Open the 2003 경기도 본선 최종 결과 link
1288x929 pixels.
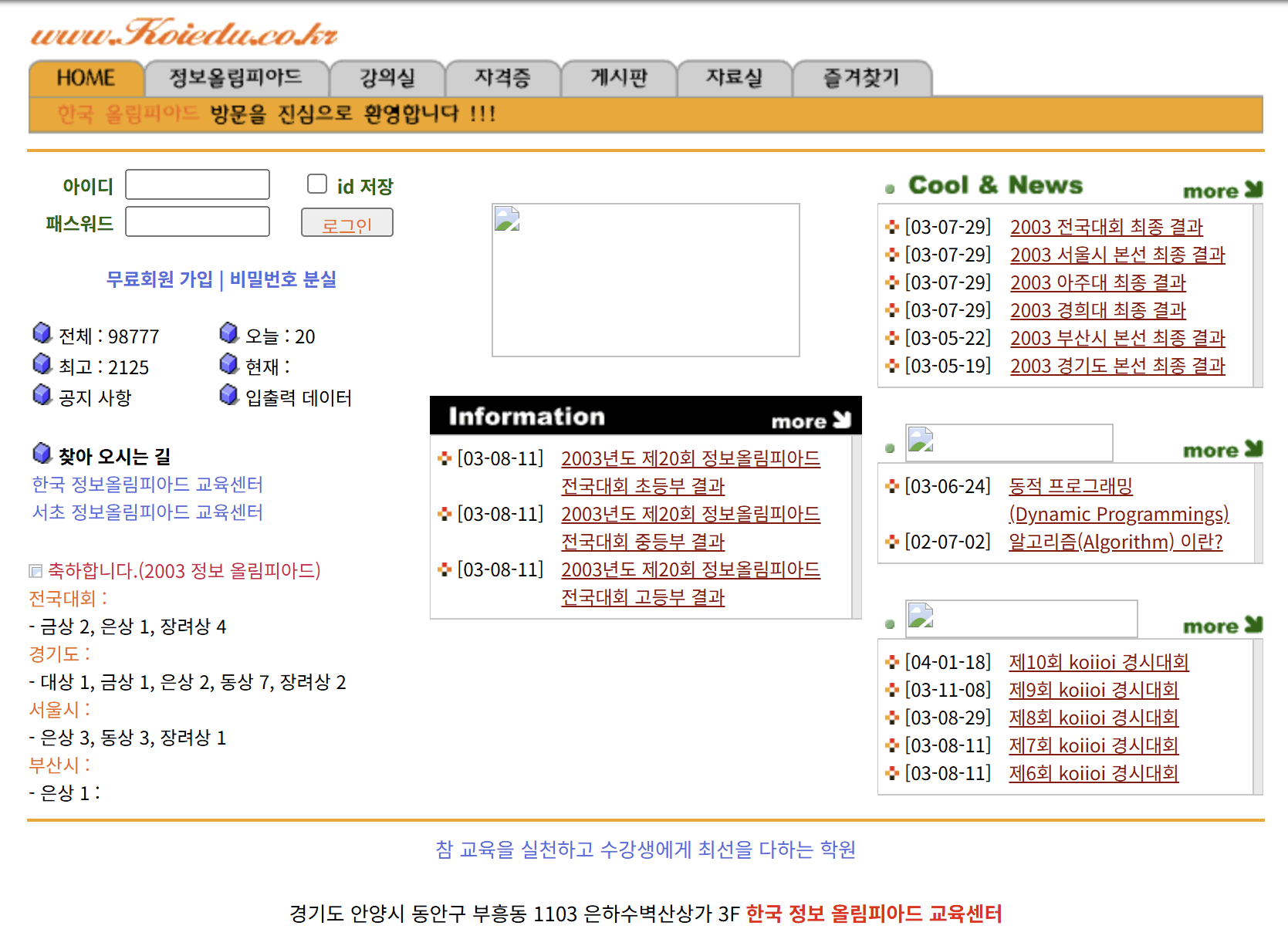pos(1117,366)
